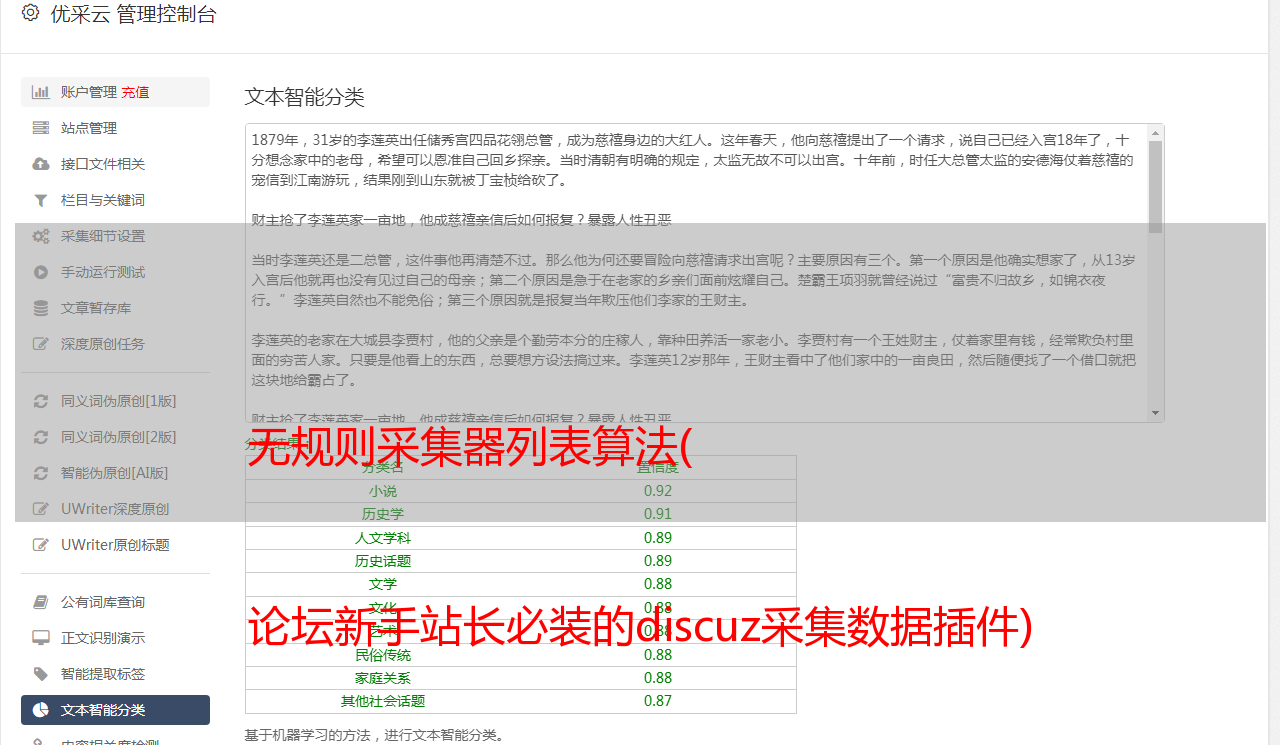Click the book icon for 公有词库查询
The height and width of the screenshot is (745, 1280).
point(41,602)
